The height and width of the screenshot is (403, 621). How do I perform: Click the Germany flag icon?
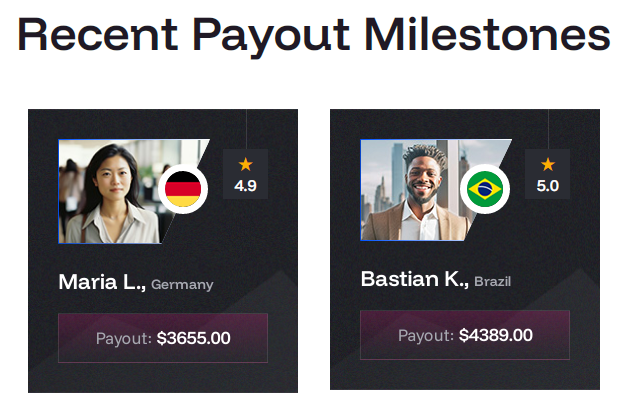183,189
